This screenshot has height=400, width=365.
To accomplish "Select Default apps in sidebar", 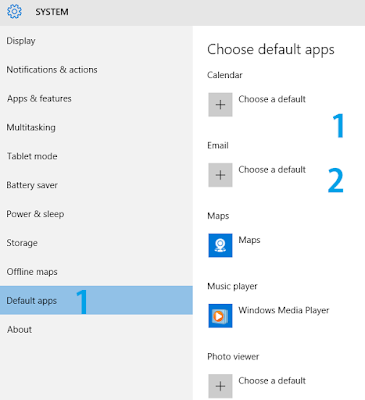I will [x=96, y=300].
